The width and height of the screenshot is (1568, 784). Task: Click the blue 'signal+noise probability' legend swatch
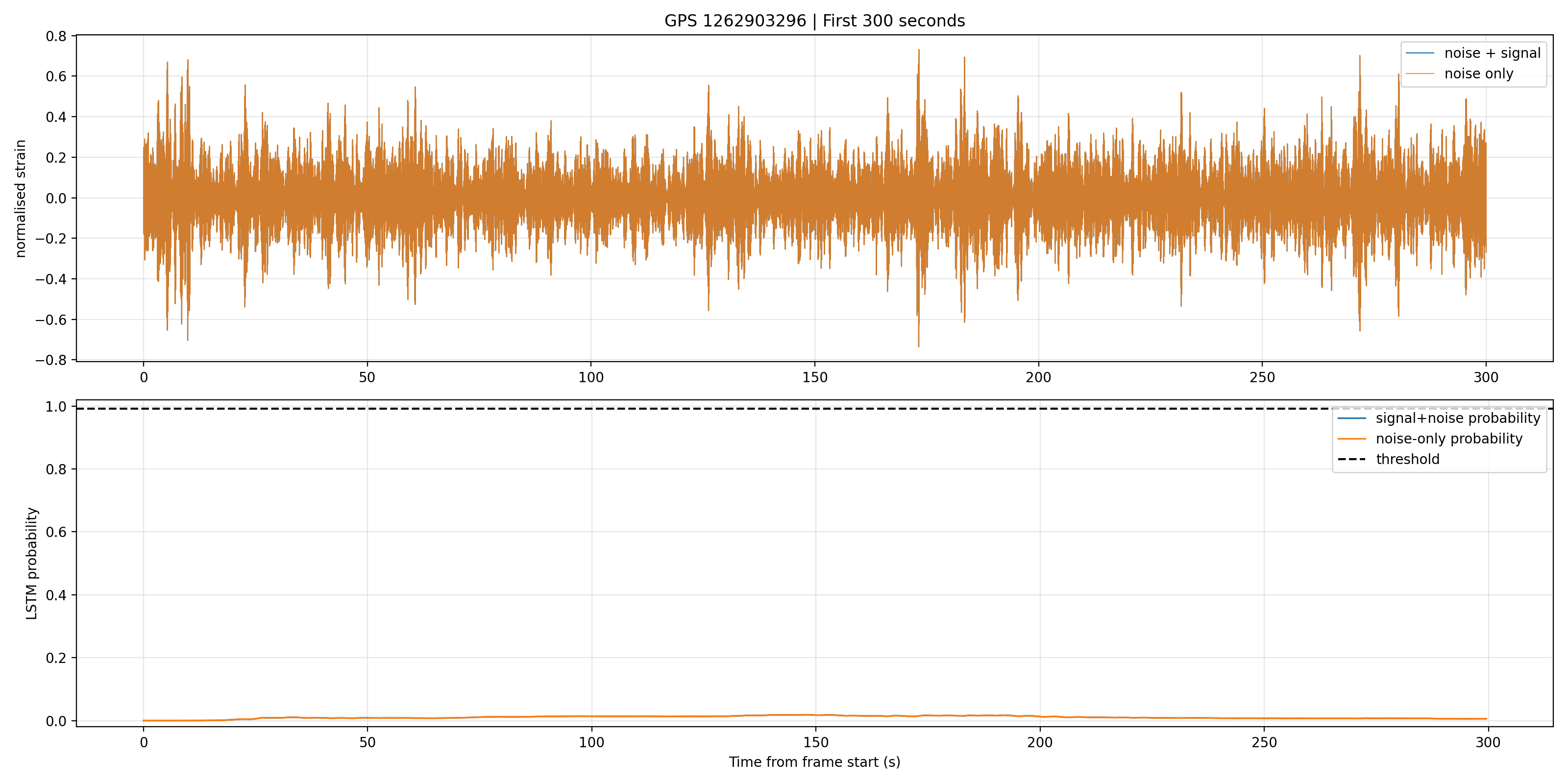(1351, 418)
